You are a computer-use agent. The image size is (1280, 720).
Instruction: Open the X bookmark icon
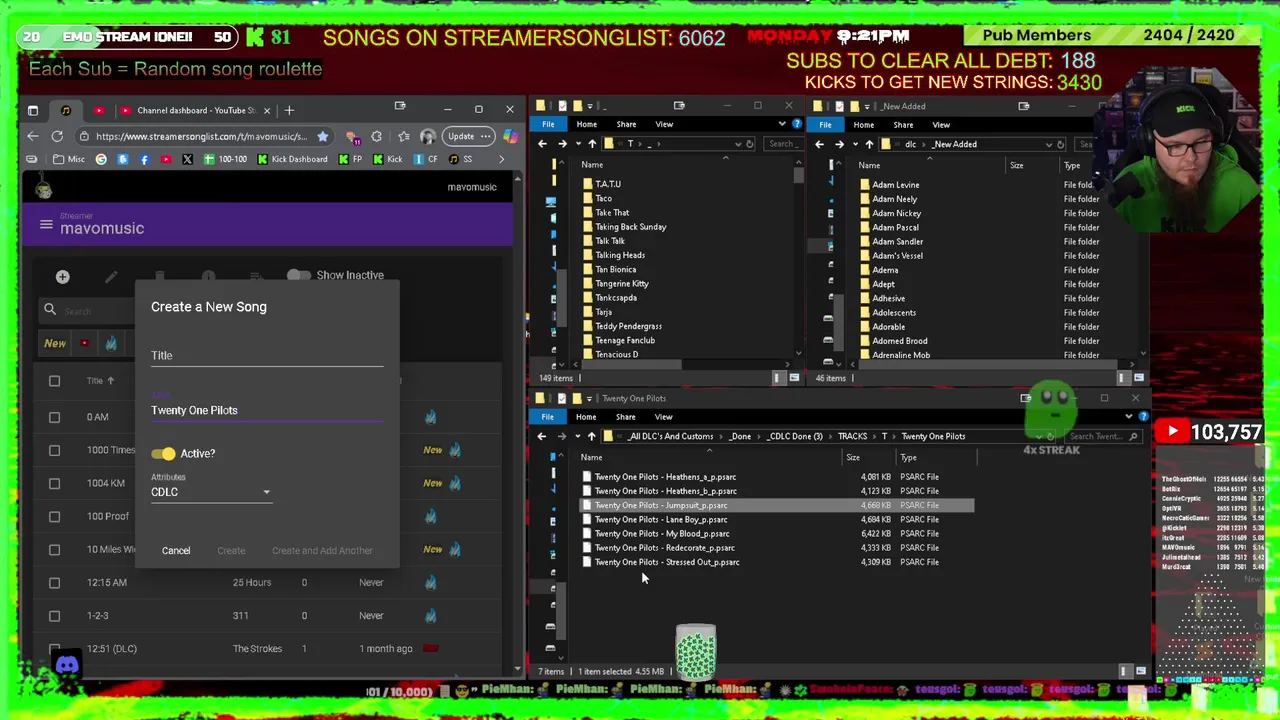click(x=187, y=159)
